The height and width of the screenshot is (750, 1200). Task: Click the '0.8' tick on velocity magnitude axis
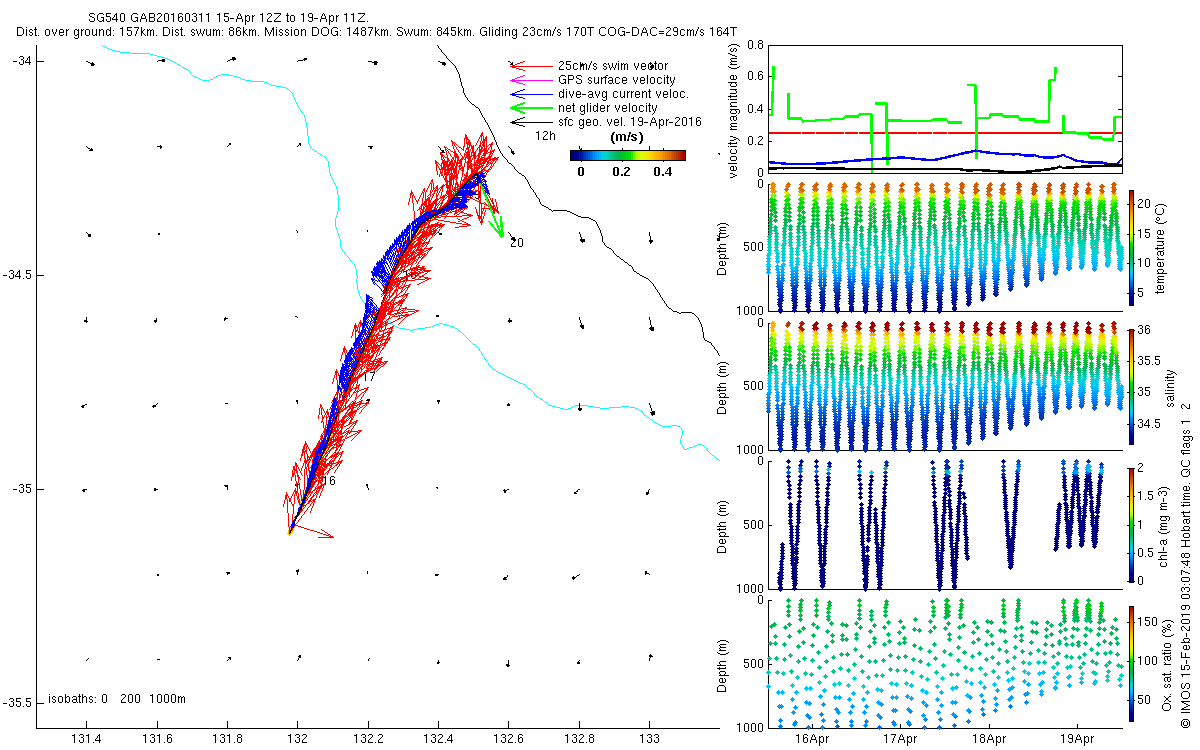755,46
